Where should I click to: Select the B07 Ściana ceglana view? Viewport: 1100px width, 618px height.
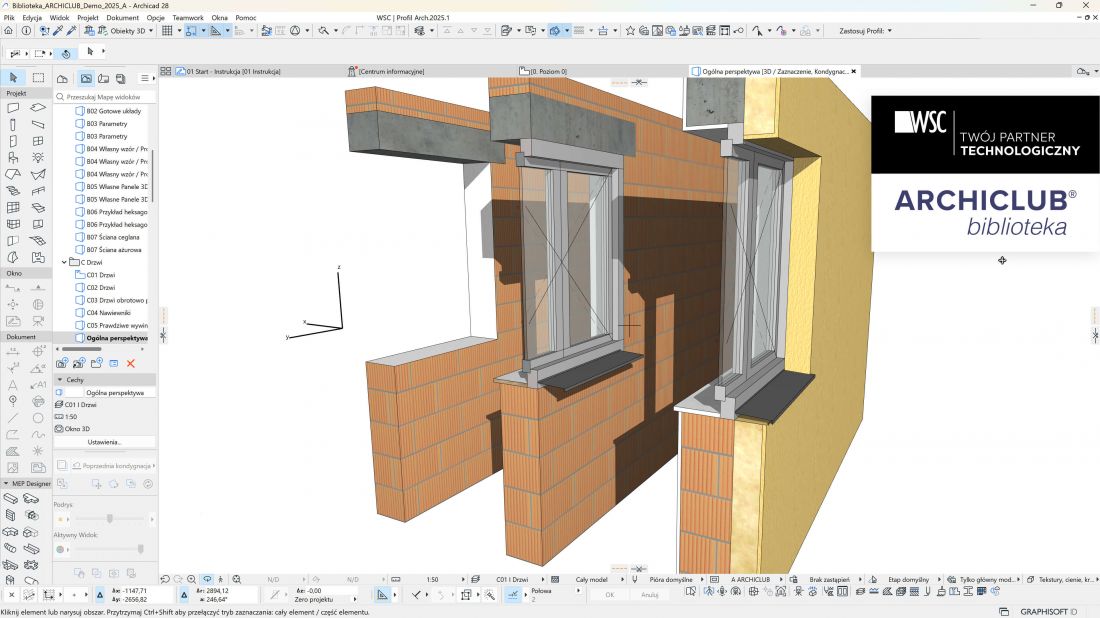point(112,237)
